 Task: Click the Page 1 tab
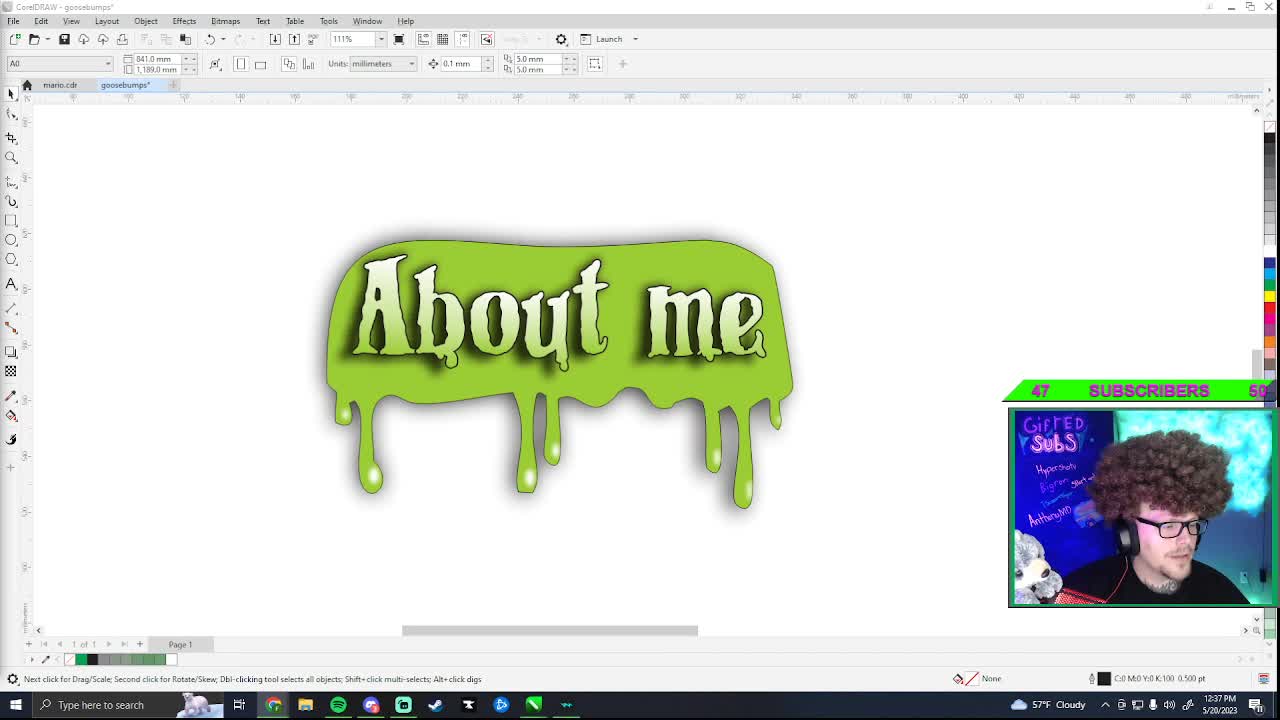[x=180, y=644]
